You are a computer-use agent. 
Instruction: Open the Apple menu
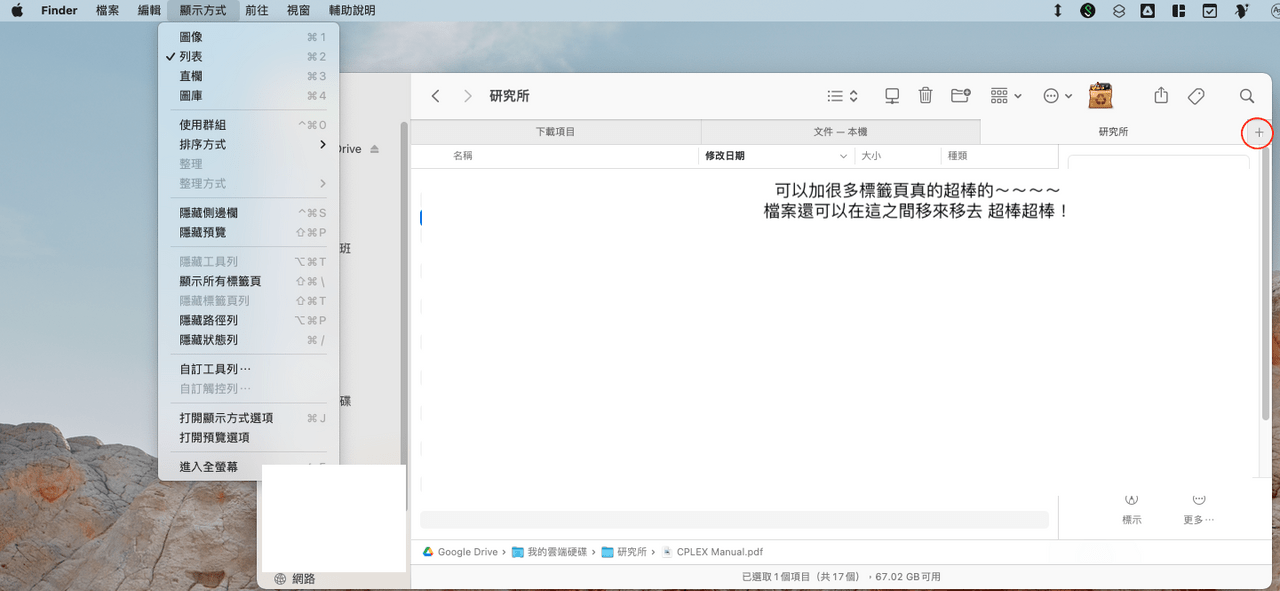(17, 10)
